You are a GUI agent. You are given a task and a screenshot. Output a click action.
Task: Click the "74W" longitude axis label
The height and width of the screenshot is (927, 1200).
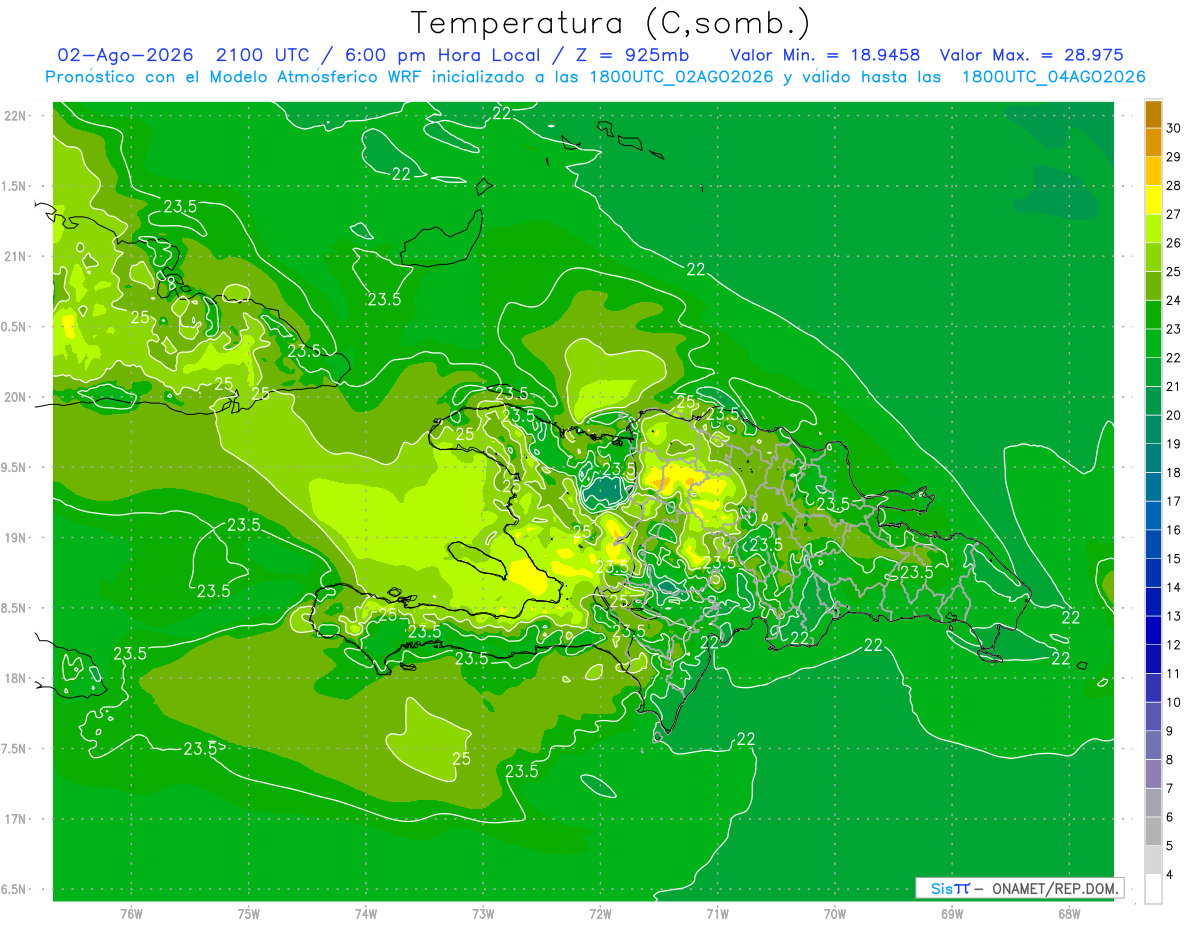click(366, 913)
